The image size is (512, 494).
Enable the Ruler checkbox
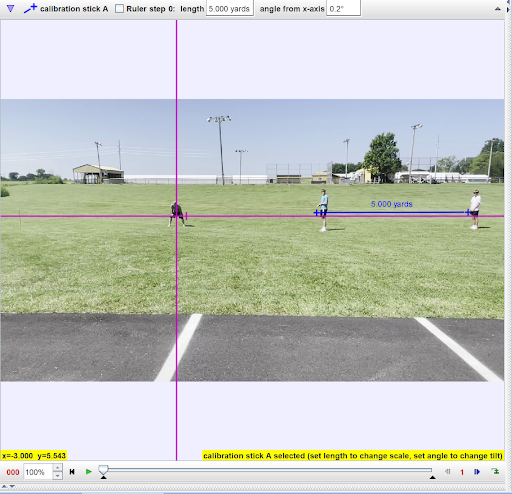click(119, 9)
